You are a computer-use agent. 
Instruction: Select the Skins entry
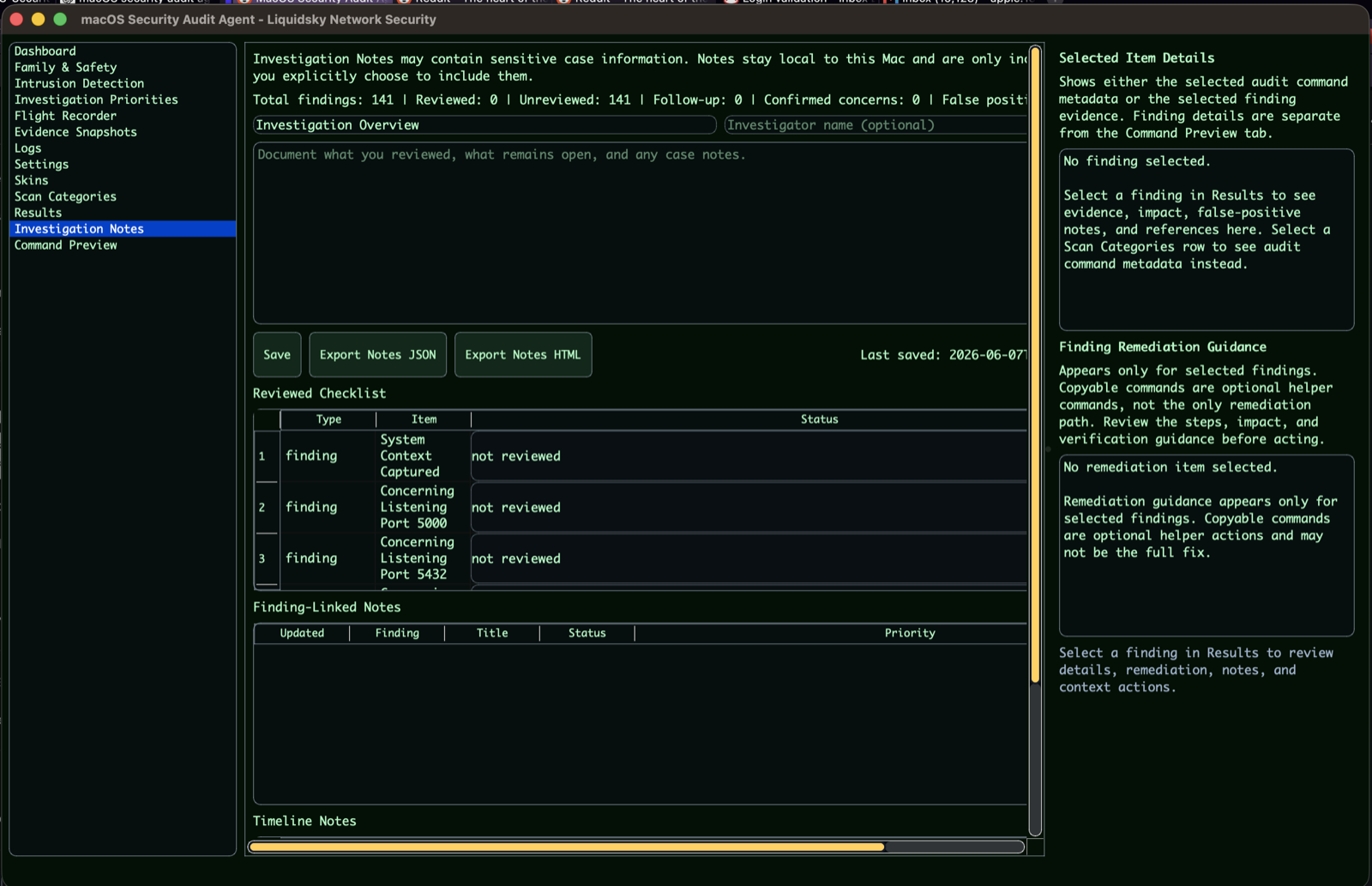click(x=123, y=181)
